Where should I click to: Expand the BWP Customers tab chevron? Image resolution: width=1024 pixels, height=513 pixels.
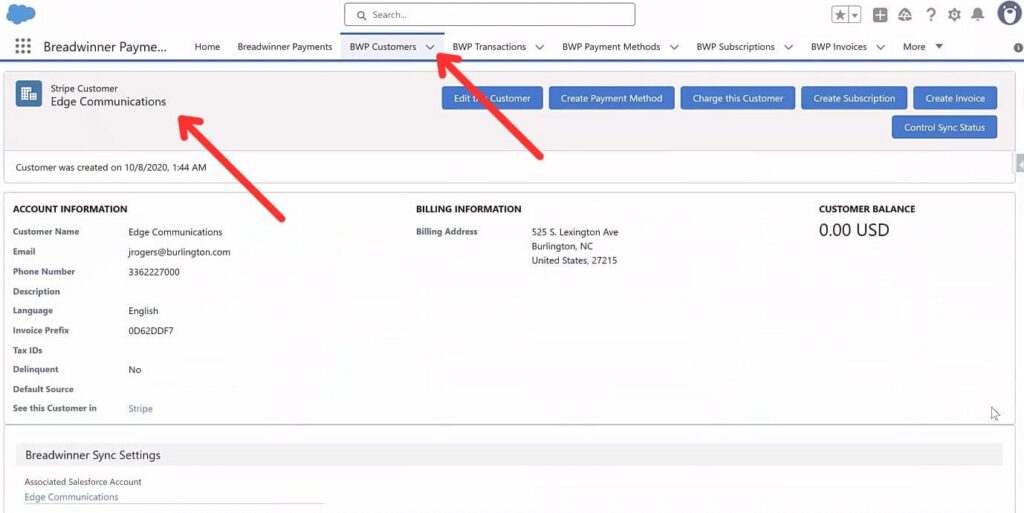pos(430,47)
